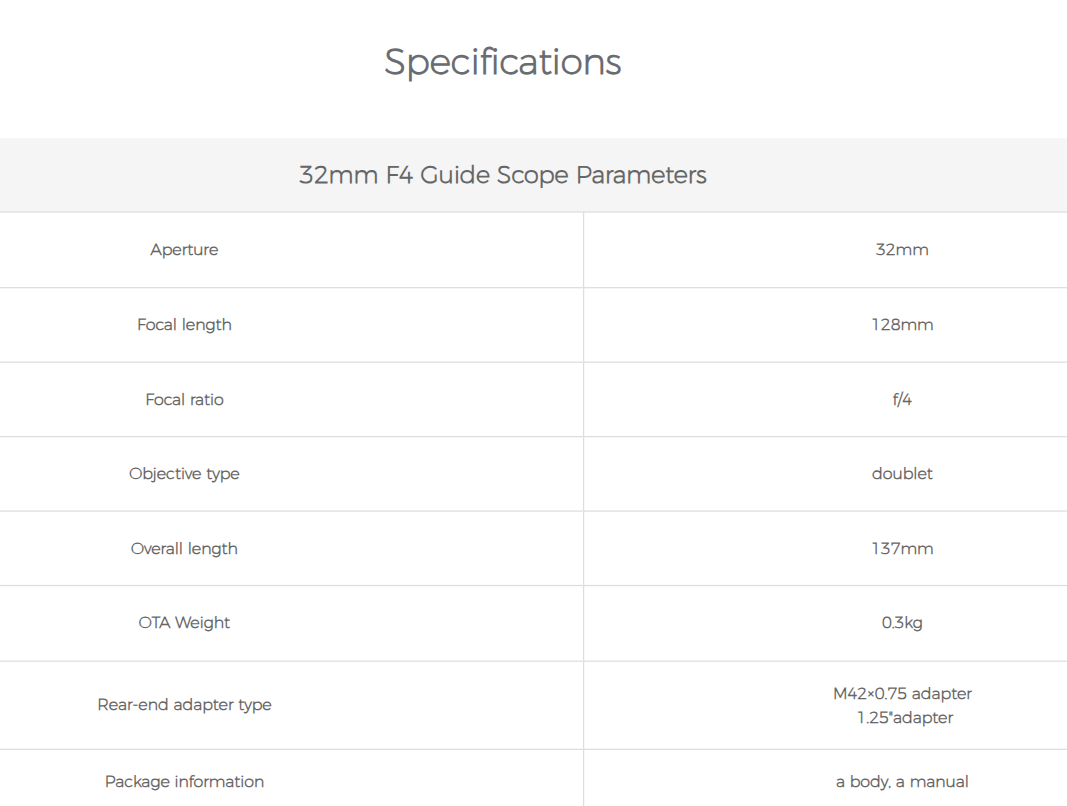
Task: Click the 0.3kg weight value
Action: click(901, 623)
